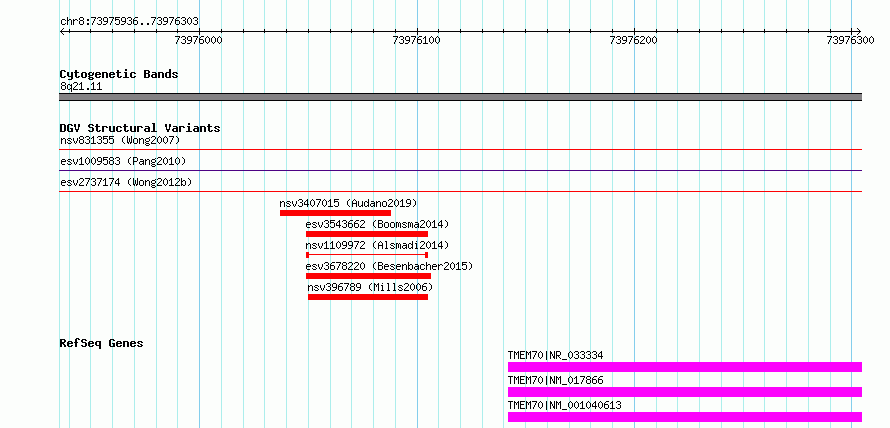Click the RefSeq Genes track title
890x428 pixels.
(x=102, y=343)
